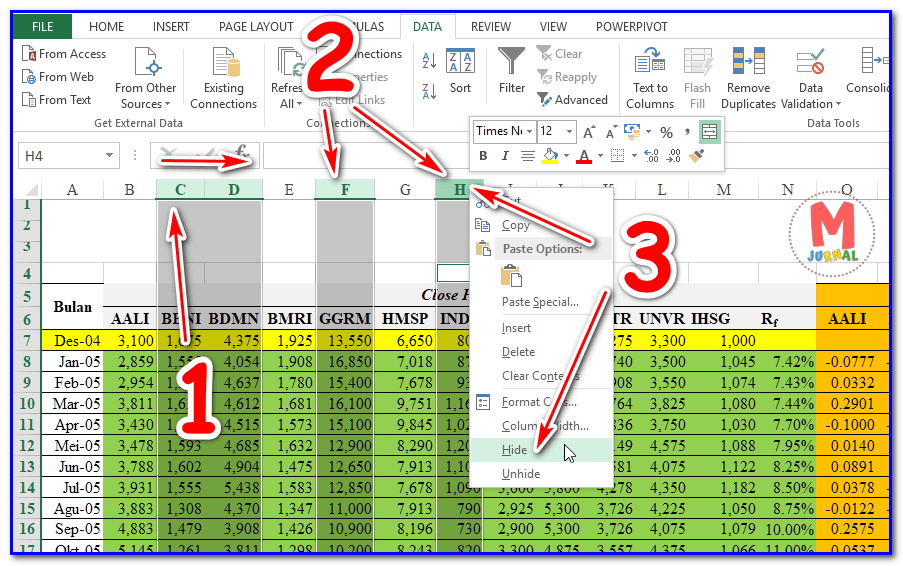The height and width of the screenshot is (566, 903).
Task: Toggle Italic in mini toolbar
Action: pyautogui.click(x=505, y=155)
